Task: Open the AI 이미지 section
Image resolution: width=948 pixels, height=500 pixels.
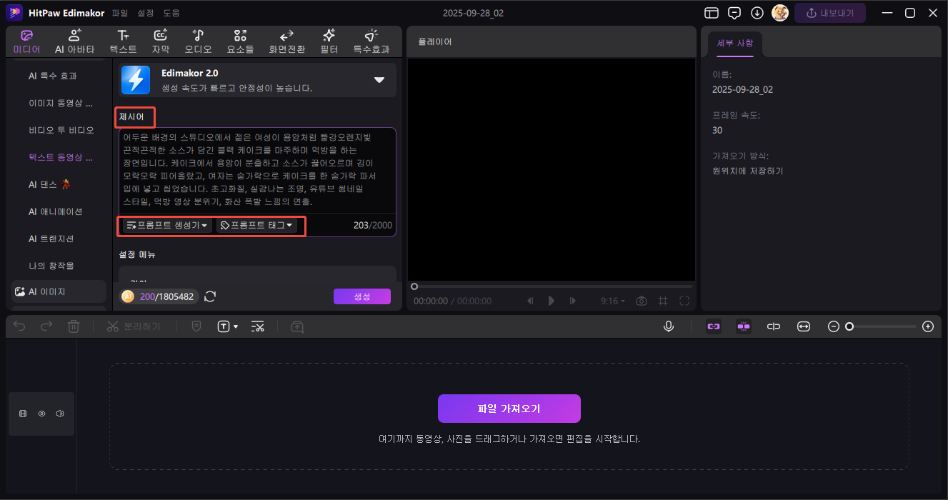Action: coord(59,291)
